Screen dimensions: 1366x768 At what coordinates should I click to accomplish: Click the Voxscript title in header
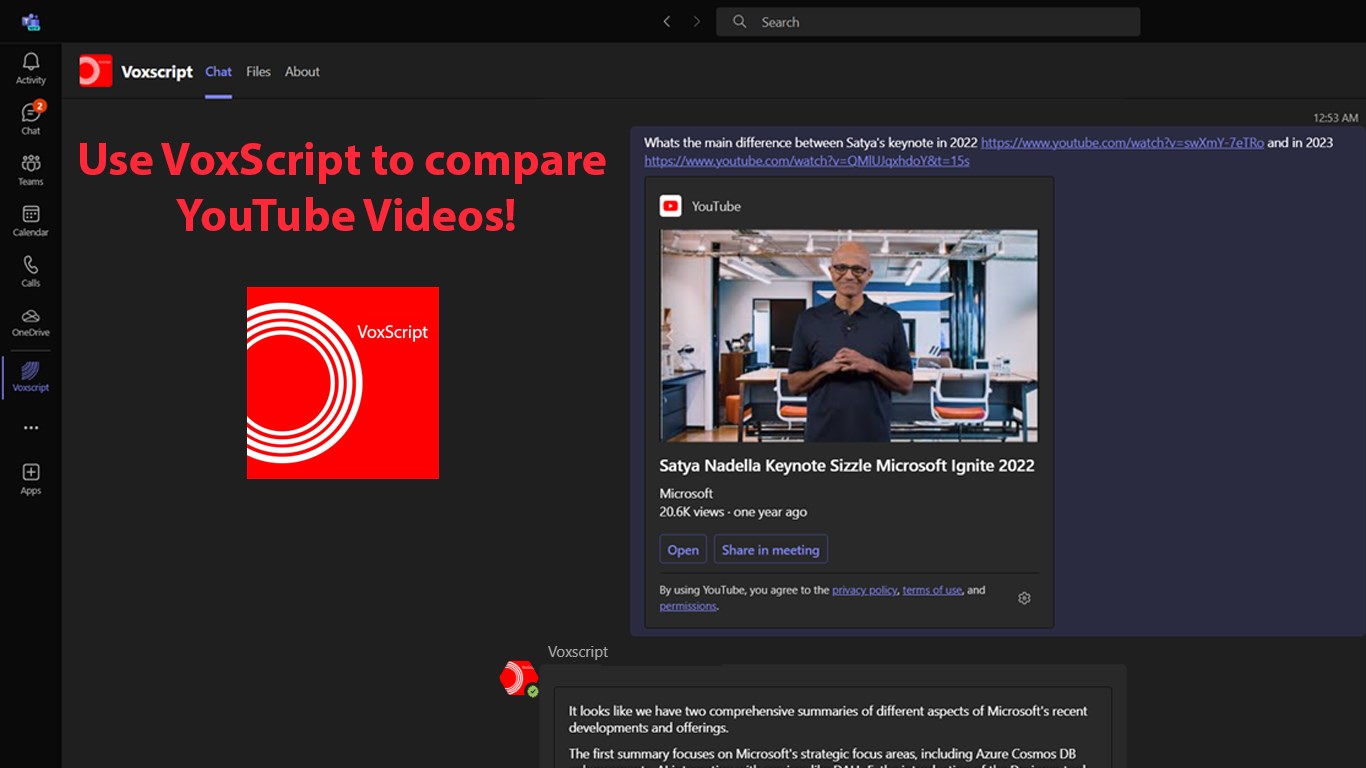pyautogui.click(x=157, y=72)
